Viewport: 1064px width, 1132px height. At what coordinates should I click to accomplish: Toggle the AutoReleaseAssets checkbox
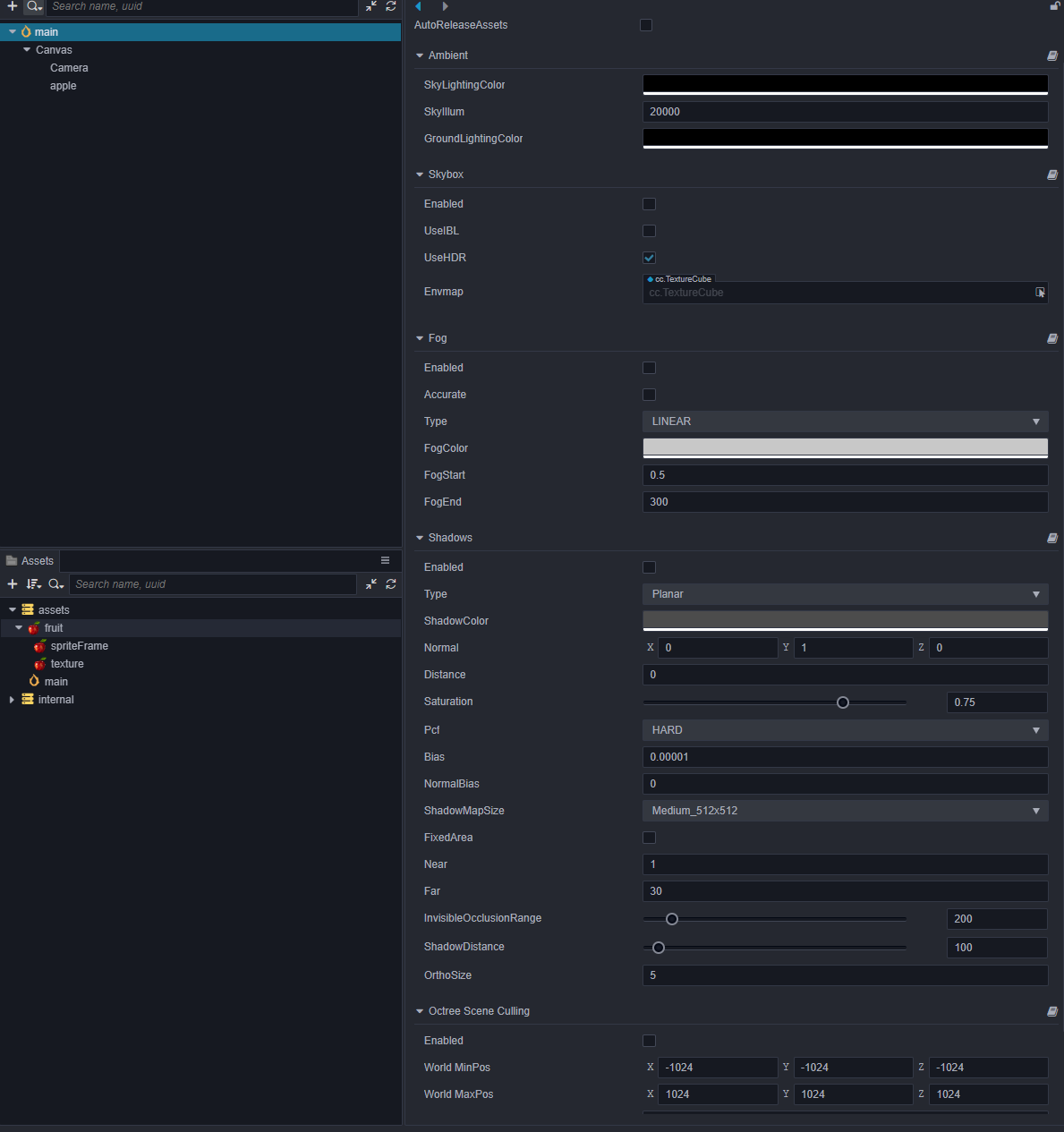[646, 25]
